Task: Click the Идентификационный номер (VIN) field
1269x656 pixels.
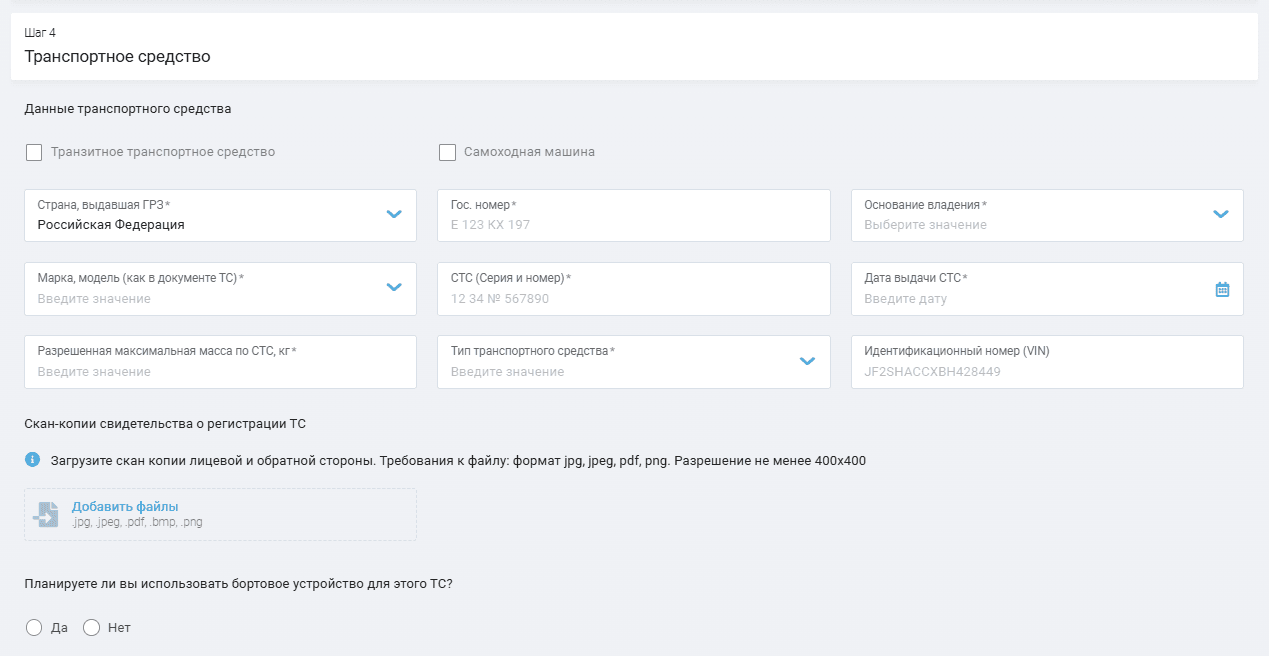Action: [1047, 362]
